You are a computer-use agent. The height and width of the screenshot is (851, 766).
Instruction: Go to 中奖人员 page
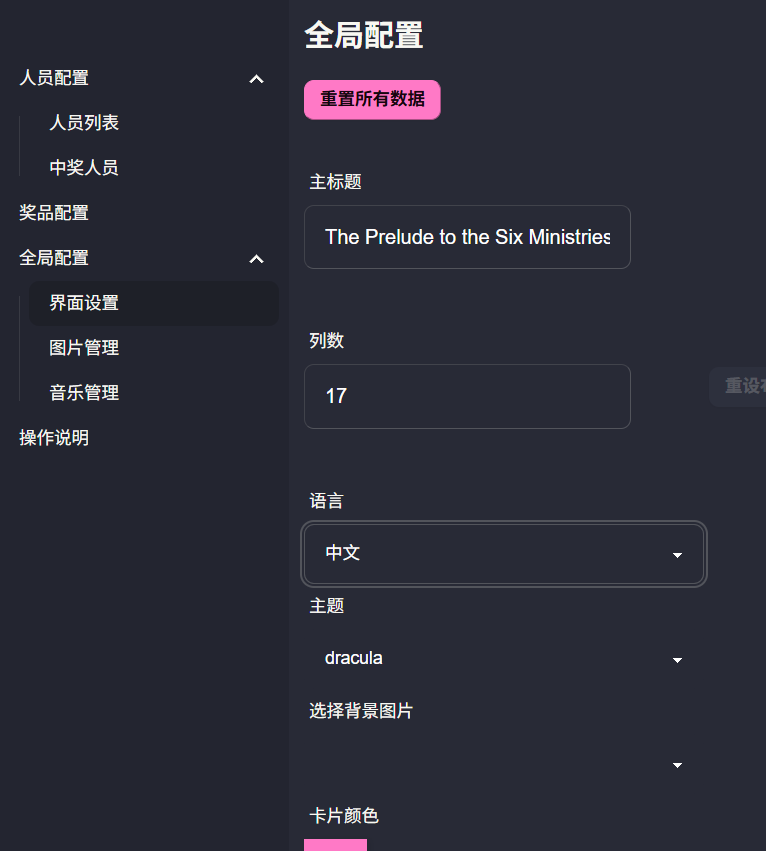click(x=84, y=168)
